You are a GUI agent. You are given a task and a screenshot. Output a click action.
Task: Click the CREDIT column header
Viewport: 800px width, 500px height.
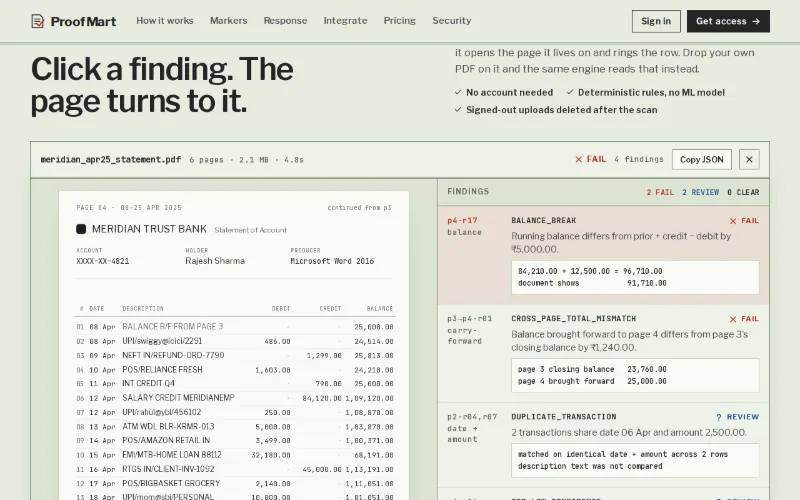point(330,309)
